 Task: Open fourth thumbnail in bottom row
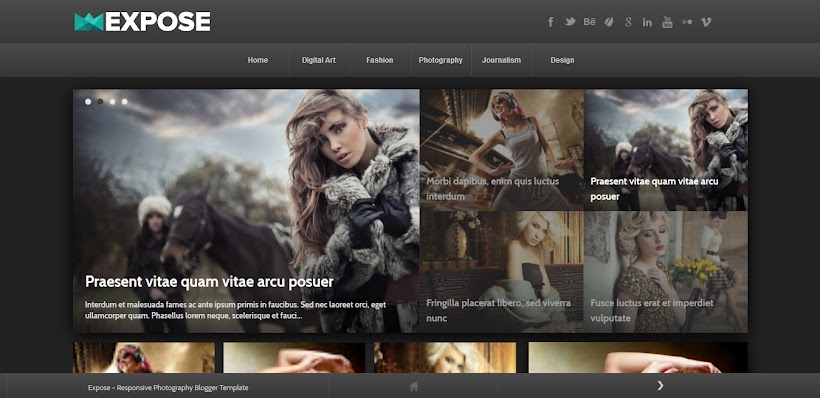tap(638, 357)
